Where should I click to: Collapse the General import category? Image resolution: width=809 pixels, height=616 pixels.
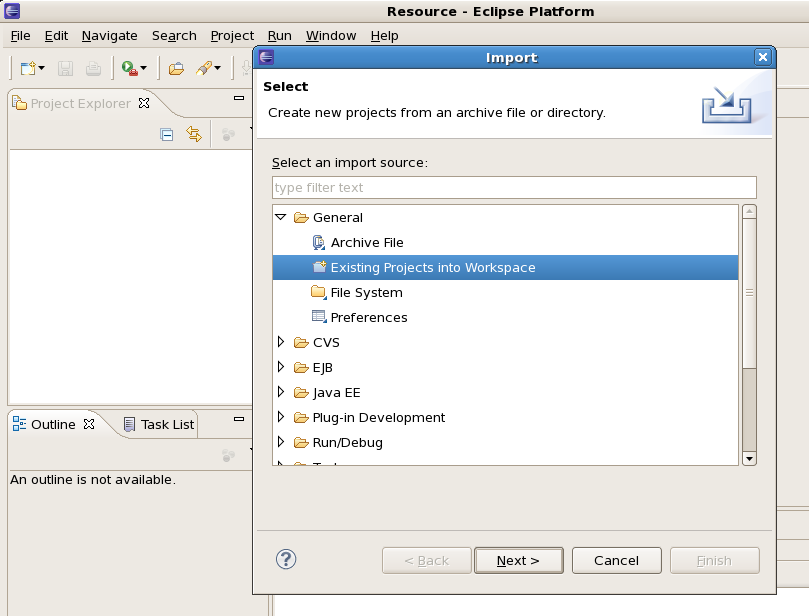point(281,217)
